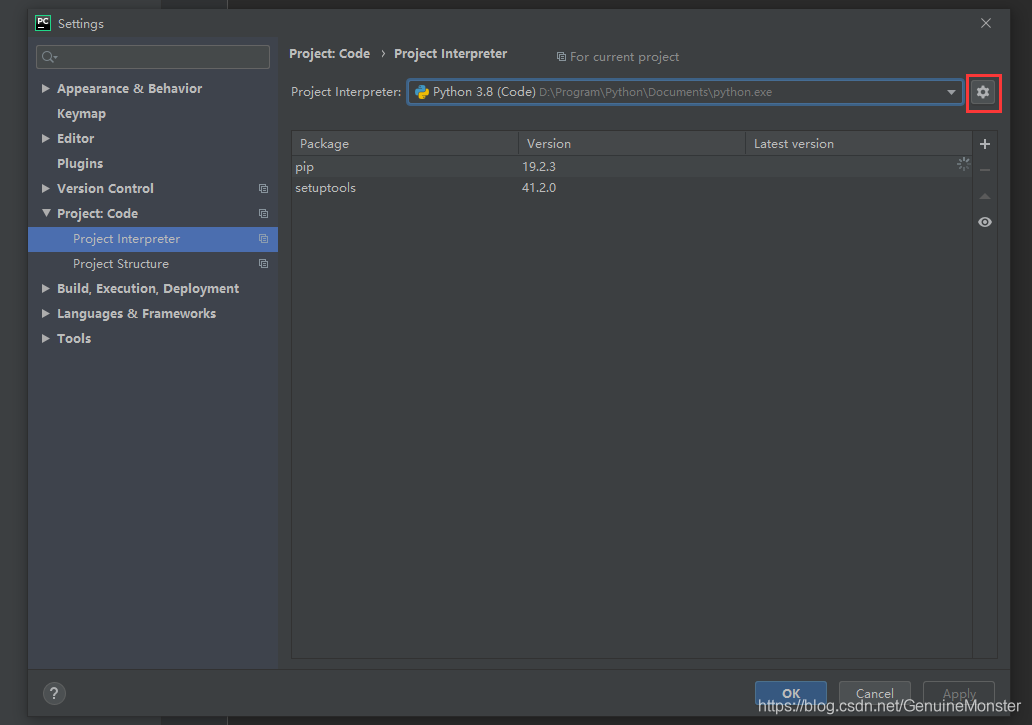Open the Project Interpreter dropdown
Viewport: 1032px width, 725px height.
tap(951, 92)
